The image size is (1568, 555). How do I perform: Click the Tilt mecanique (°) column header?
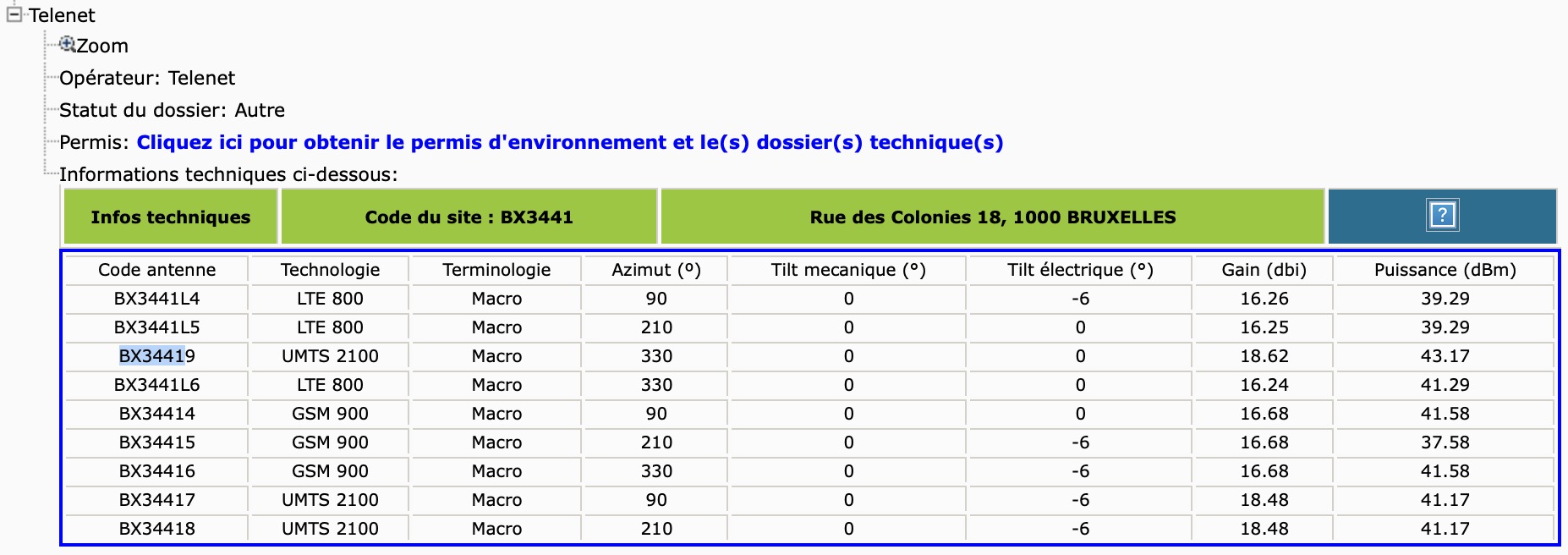click(848, 270)
